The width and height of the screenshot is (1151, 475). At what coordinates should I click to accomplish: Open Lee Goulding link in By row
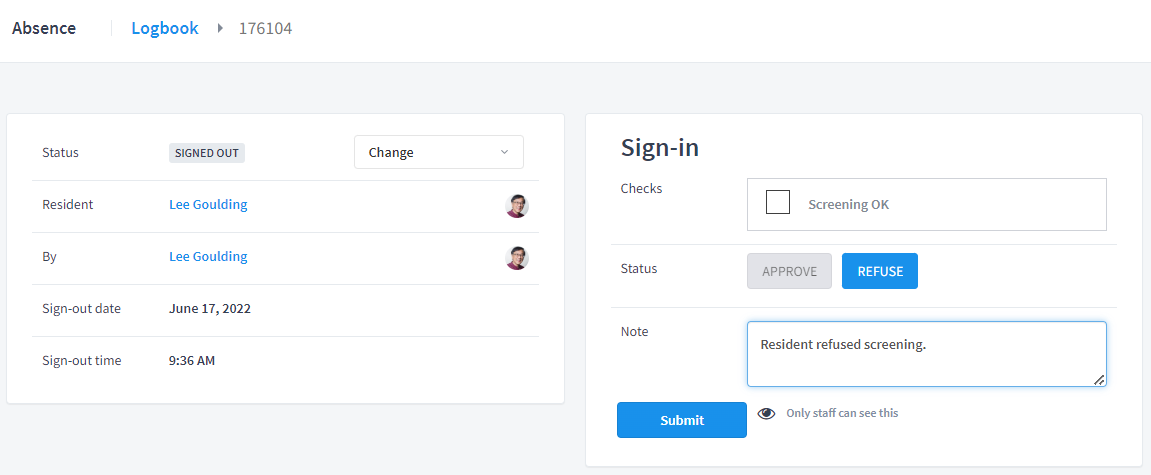pos(208,256)
